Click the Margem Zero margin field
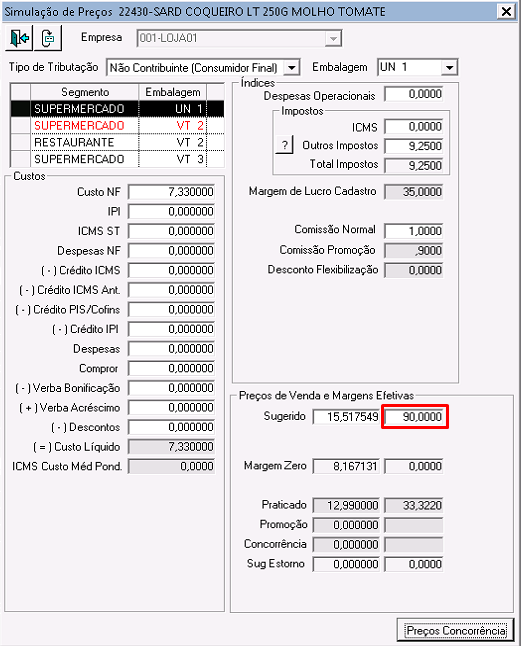522x646 pixels. tap(414, 466)
